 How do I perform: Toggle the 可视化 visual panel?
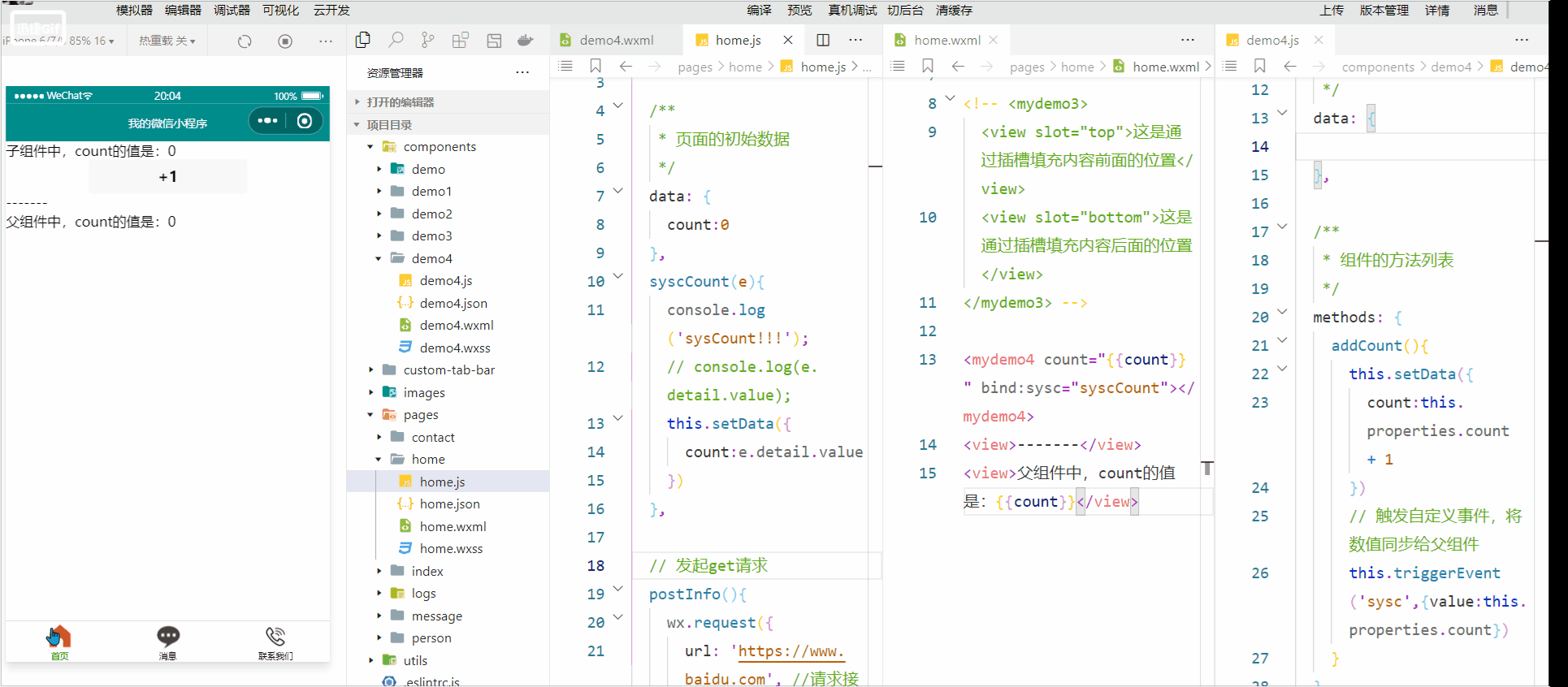click(280, 10)
